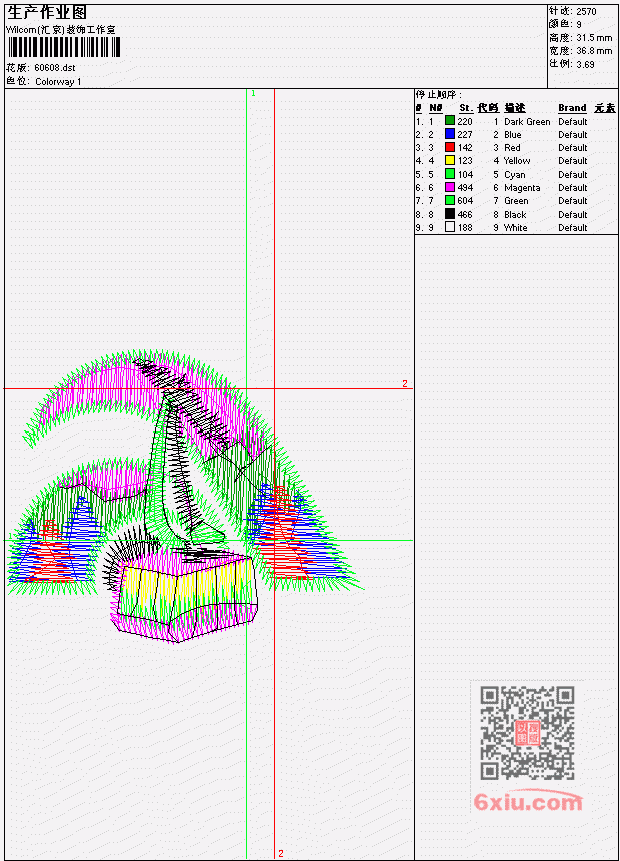The image size is (620, 861).
Task: Click the Red color swatch
Action: [x=450, y=147]
